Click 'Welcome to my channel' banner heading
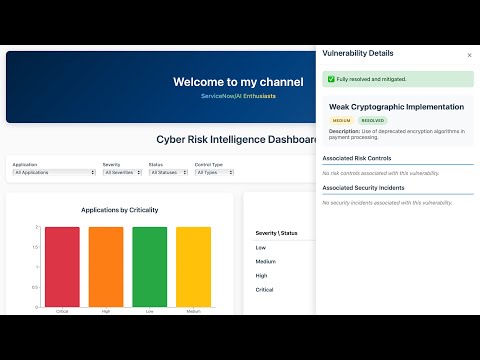 (x=238, y=82)
